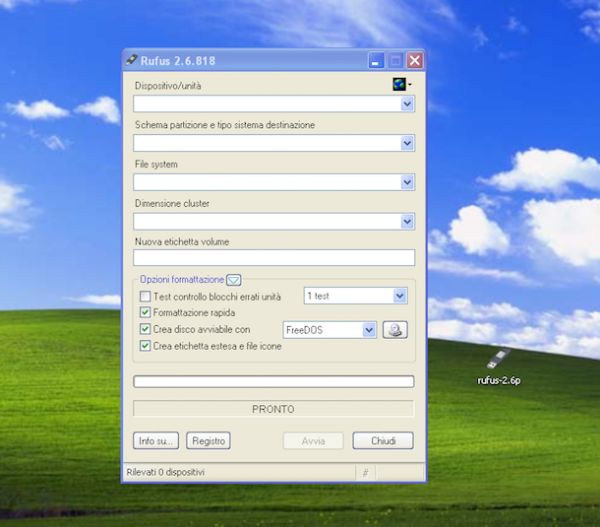Viewport: 600px width, 527px height.
Task: Minimize the Rufus window
Action: [x=377, y=61]
